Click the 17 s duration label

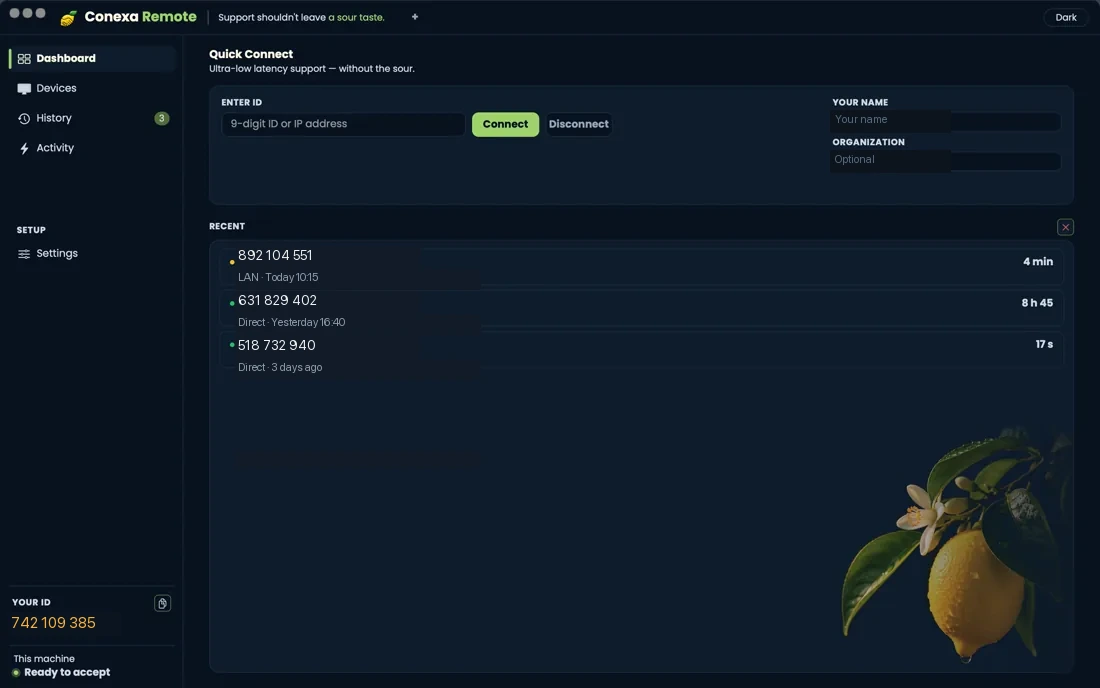[x=1044, y=344]
